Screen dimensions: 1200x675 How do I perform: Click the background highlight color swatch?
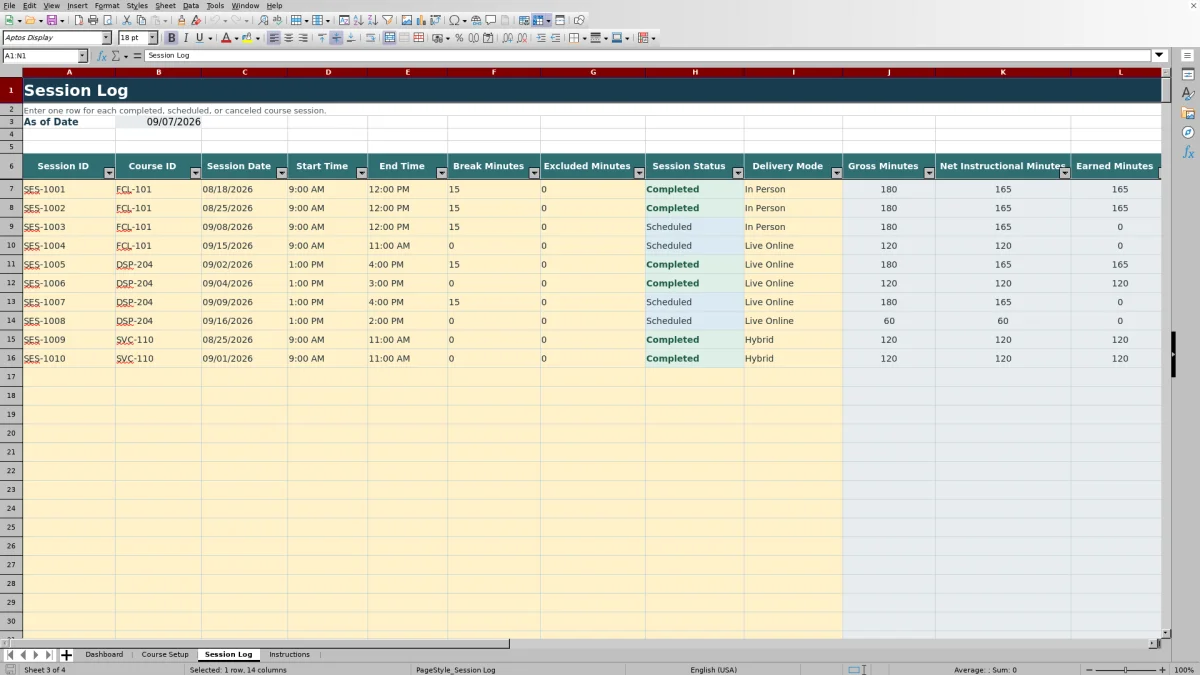pos(246,38)
